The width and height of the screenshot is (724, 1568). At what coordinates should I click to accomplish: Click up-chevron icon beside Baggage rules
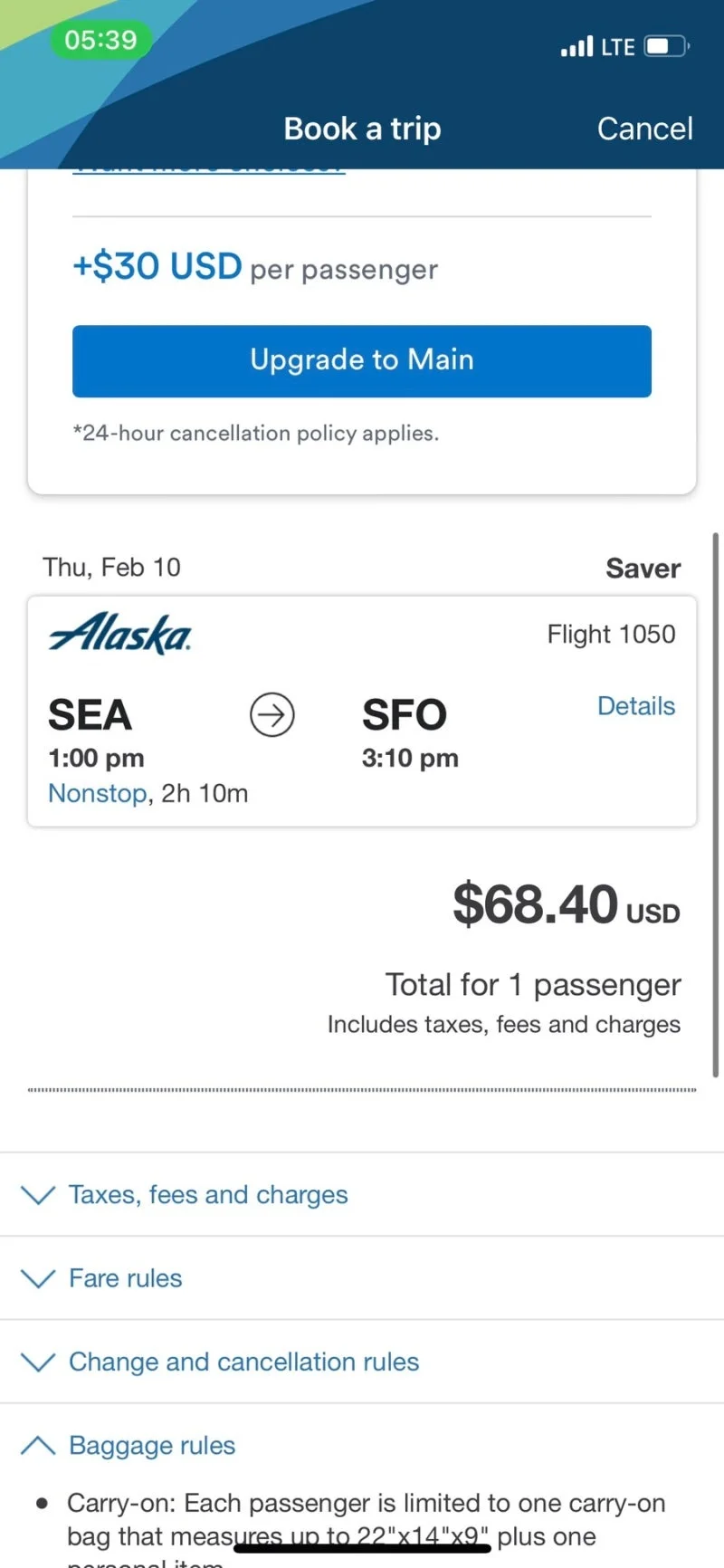pyautogui.click(x=38, y=1445)
